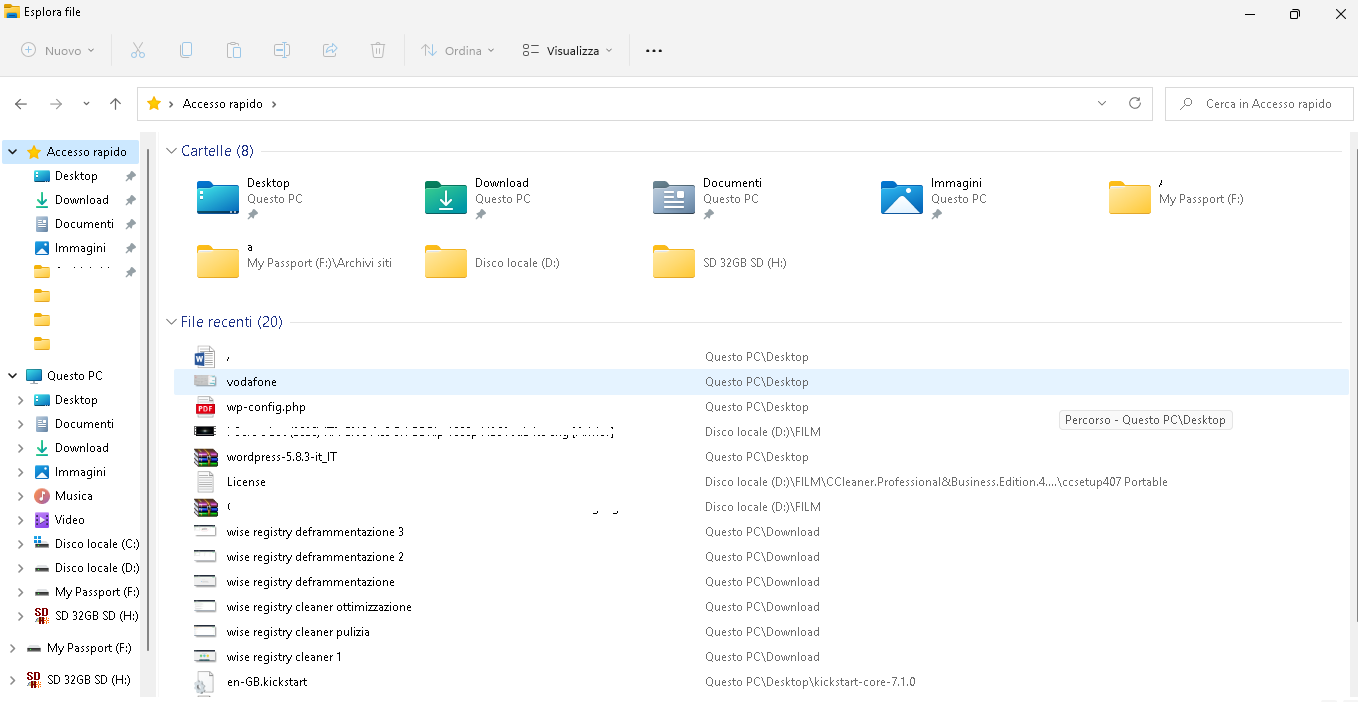This screenshot has height=702, width=1358.
Task: Open the address bar history dropdown
Action: tap(1102, 103)
